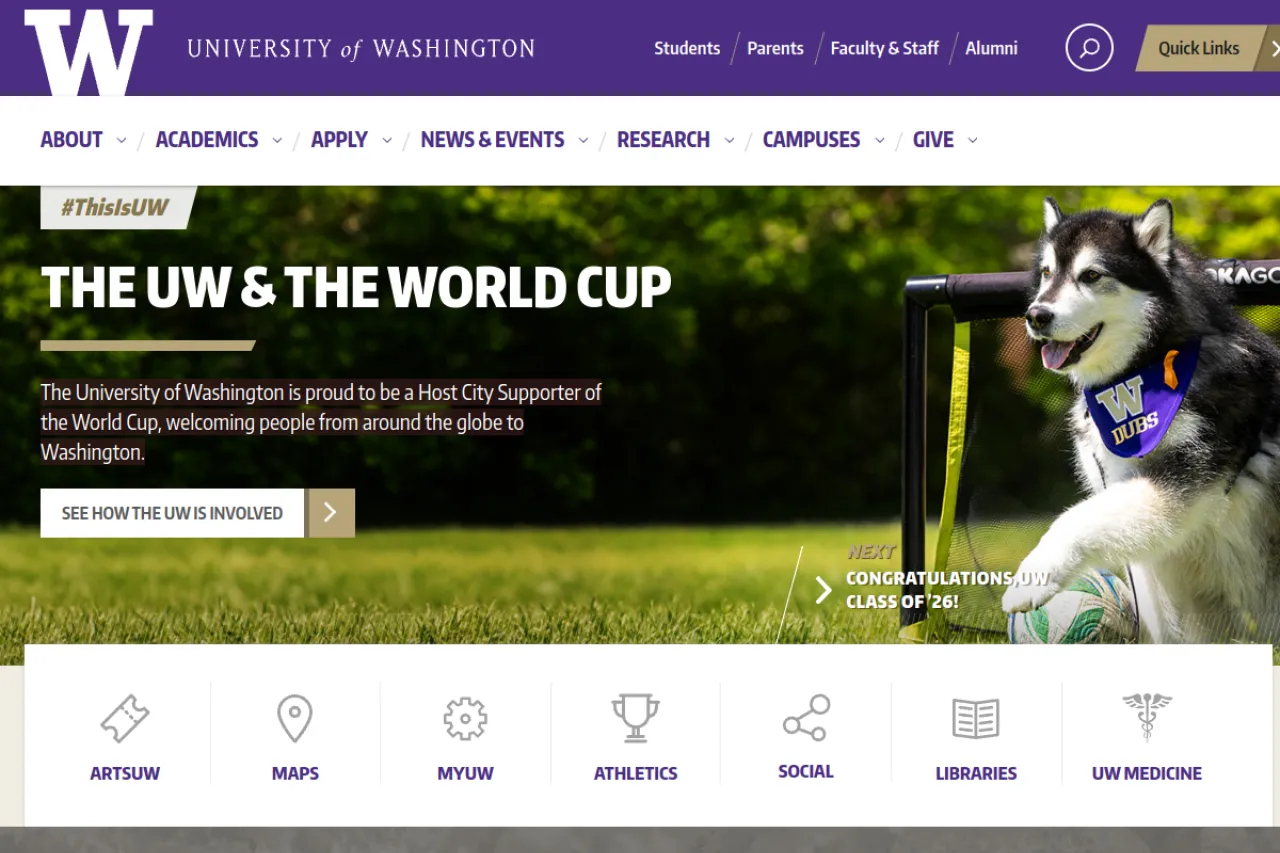Open the Give menu item
This screenshot has width=1280, height=853.
(933, 140)
